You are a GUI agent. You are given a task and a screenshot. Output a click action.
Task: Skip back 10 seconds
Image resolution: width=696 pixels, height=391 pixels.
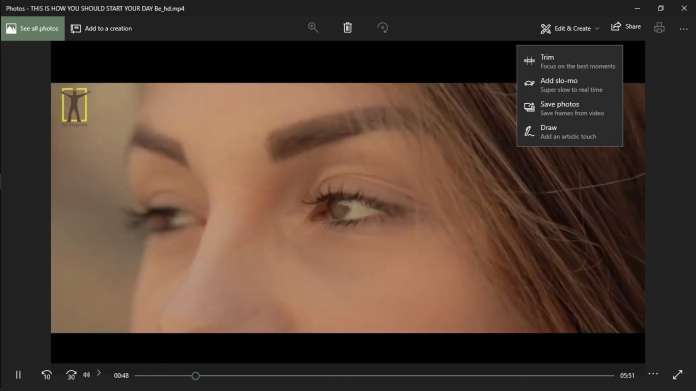(47, 375)
